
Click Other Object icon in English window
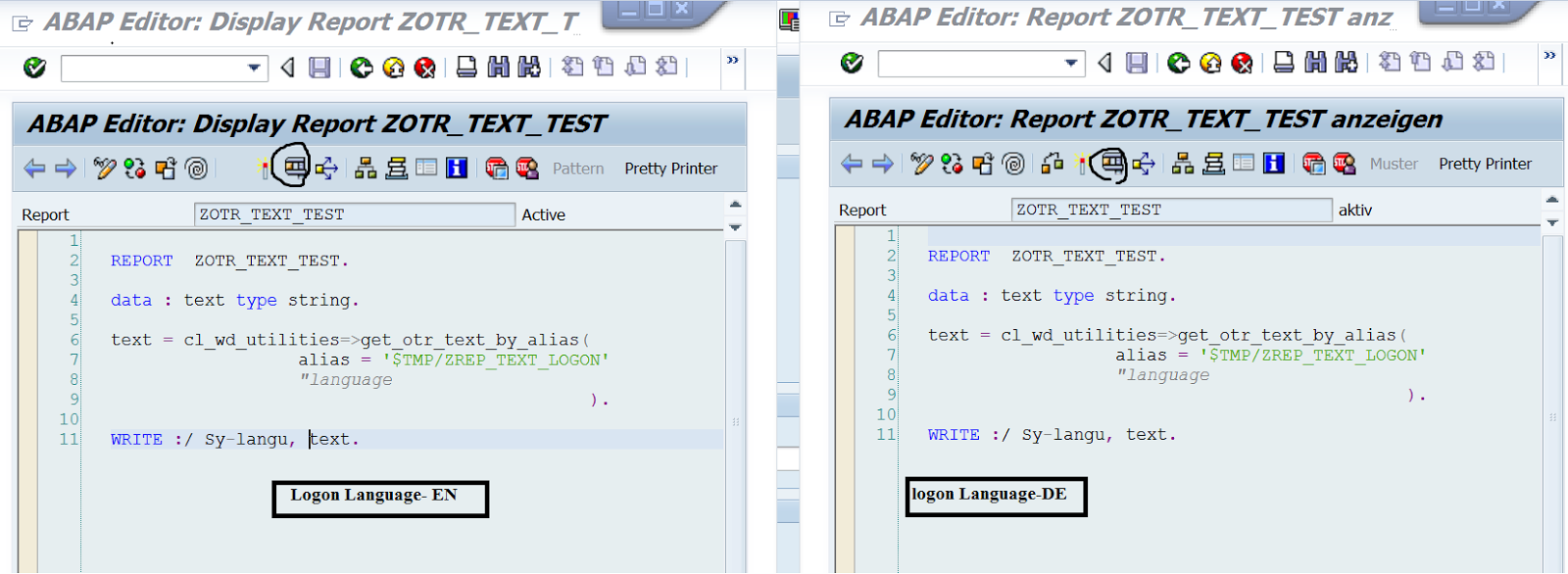tap(166, 168)
